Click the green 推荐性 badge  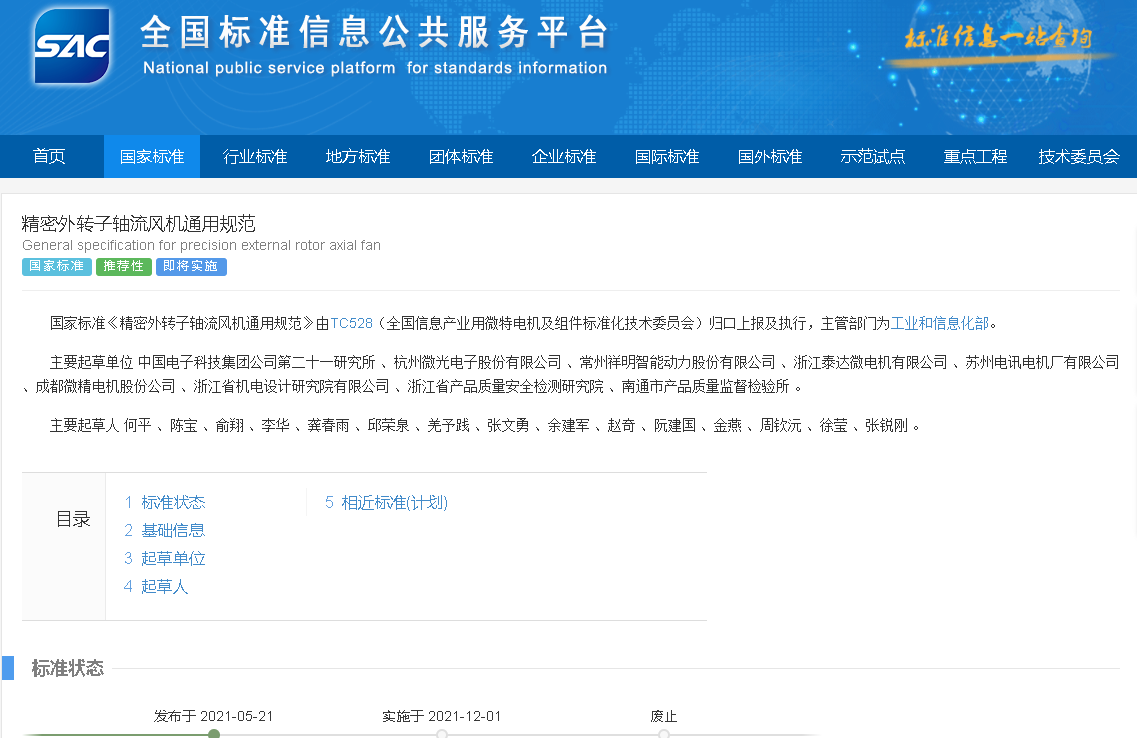[x=123, y=266]
